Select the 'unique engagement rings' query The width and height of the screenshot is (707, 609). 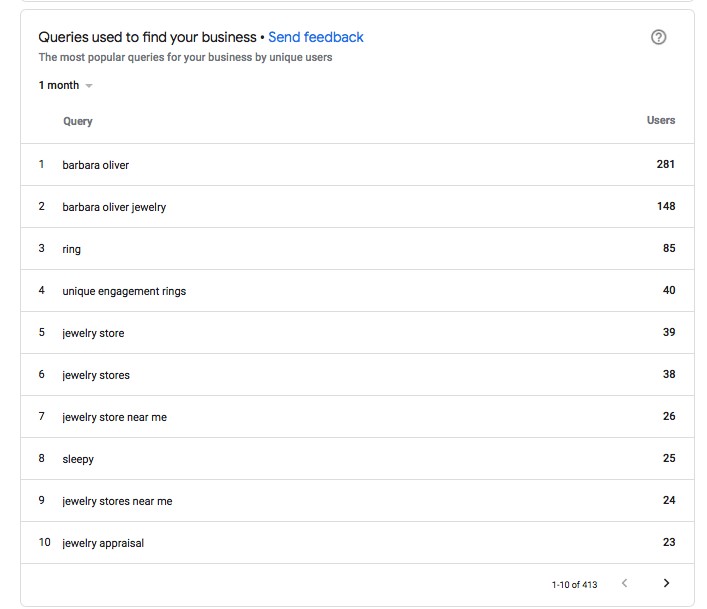pos(124,291)
